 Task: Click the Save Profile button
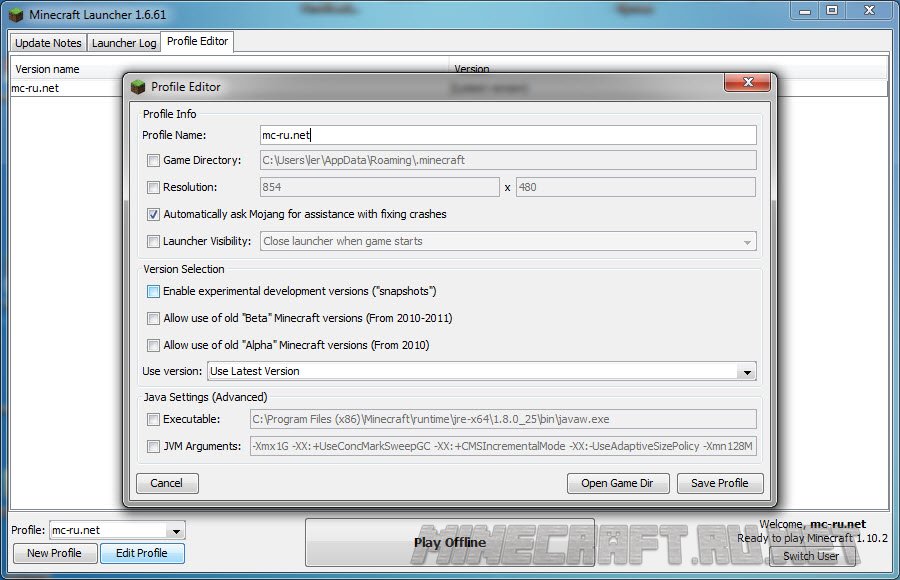tap(719, 483)
